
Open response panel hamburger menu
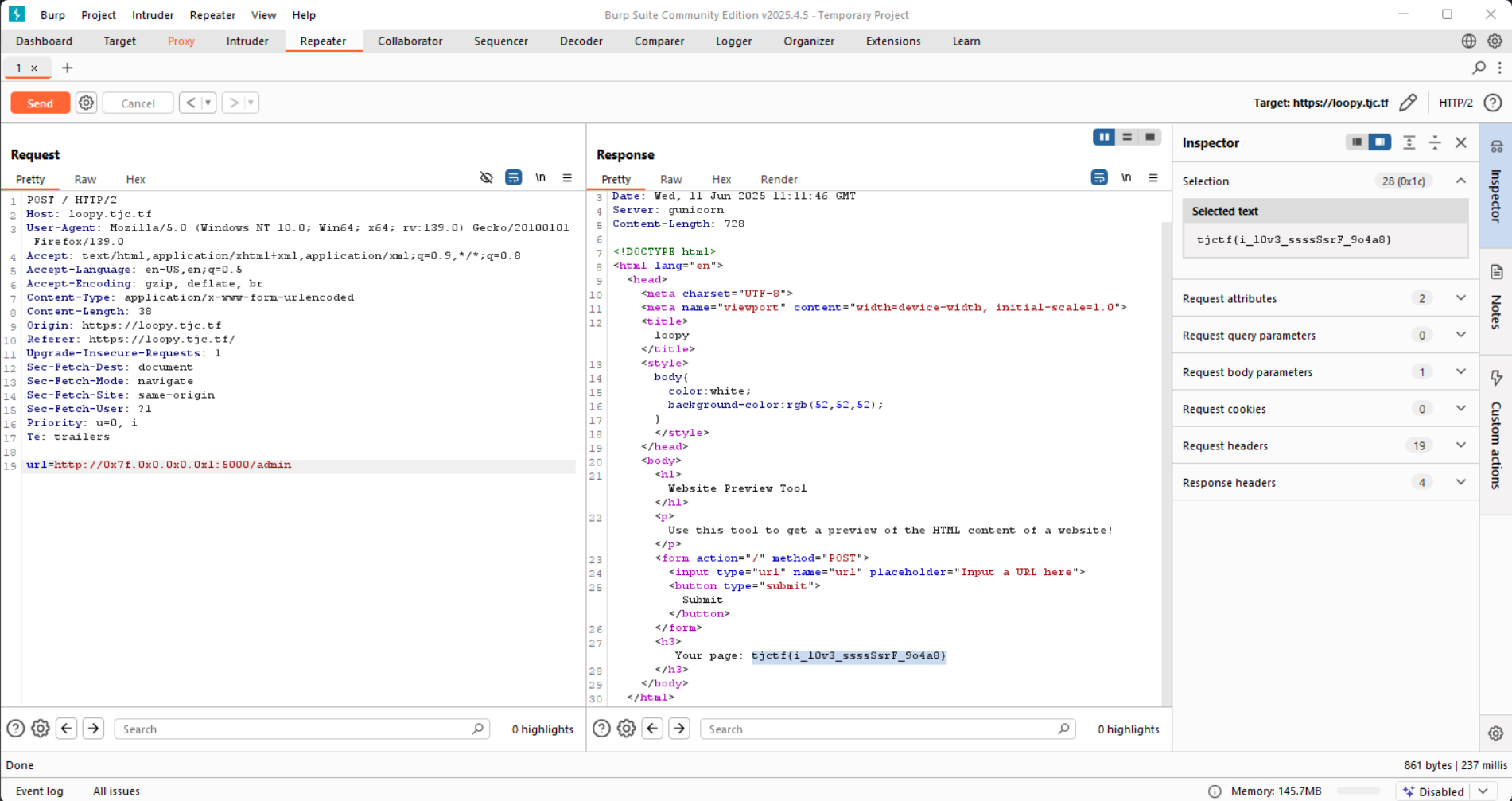pyautogui.click(x=1153, y=177)
